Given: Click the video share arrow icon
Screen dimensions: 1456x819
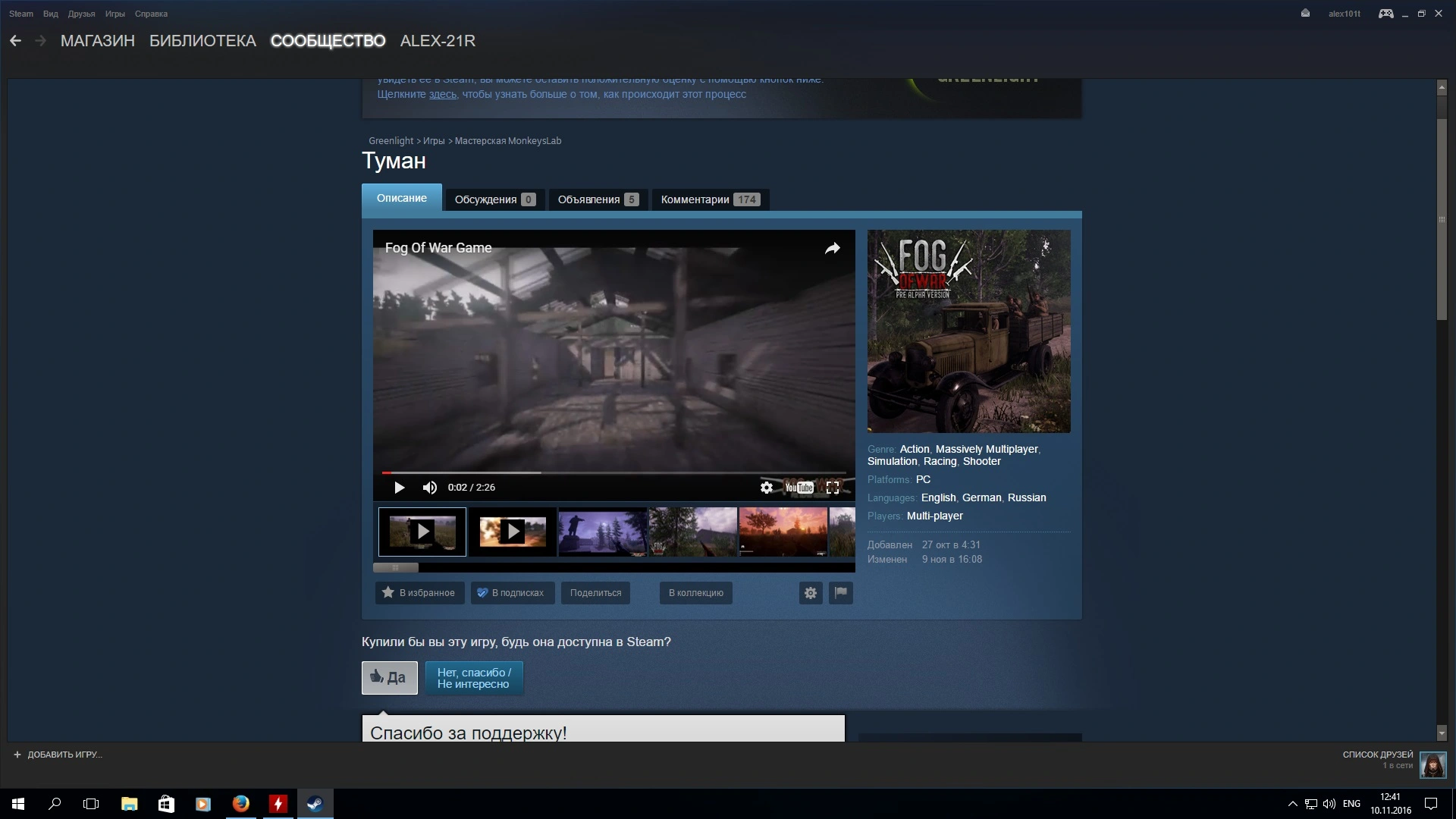Looking at the screenshot, I should 833,248.
